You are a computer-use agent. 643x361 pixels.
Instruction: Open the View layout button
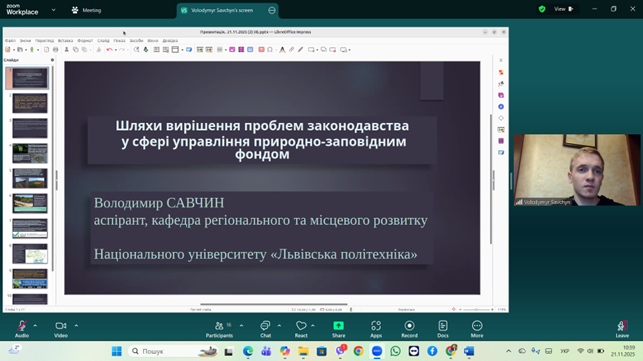[563, 9]
